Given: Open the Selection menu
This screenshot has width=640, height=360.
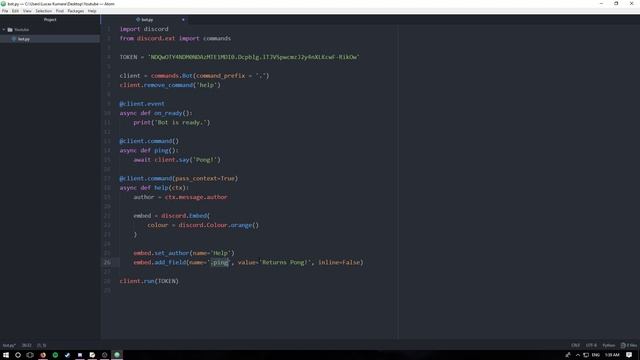Looking at the screenshot, I should point(43,11).
